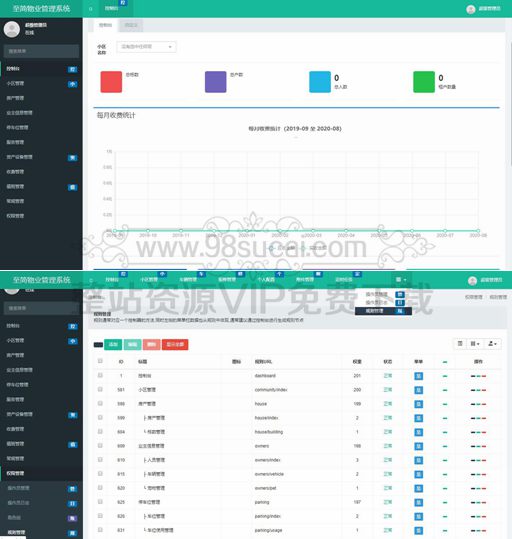The width and height of the screenshot is (512, 539).
Task: Click badge beside 控制台 in upper sidebar
Action: (72, 69)
